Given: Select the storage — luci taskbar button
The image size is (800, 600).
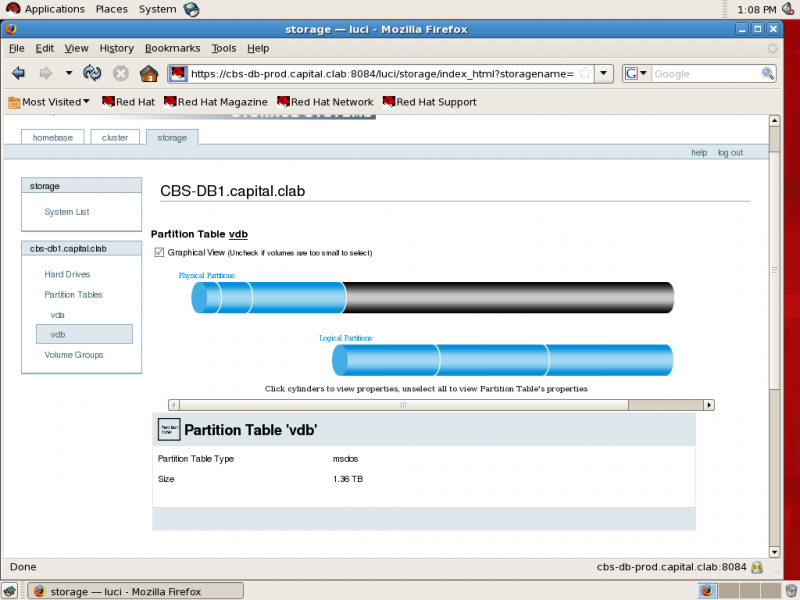Looking at the screenshot, I should (136, 591).
